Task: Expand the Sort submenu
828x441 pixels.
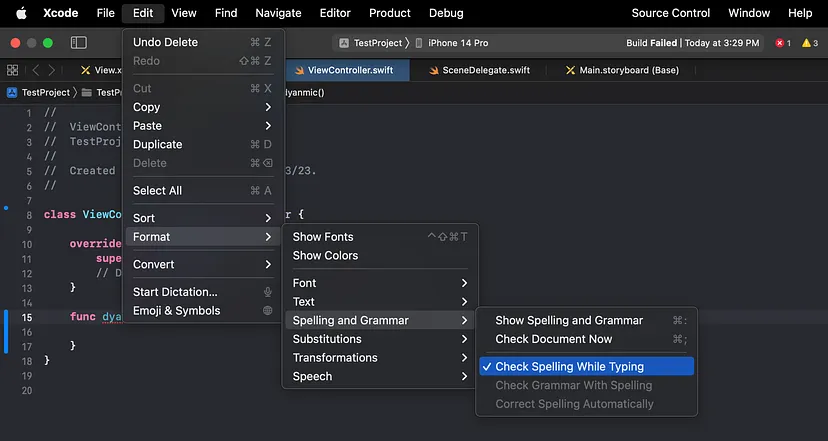Action: click(x=203, y=218)
